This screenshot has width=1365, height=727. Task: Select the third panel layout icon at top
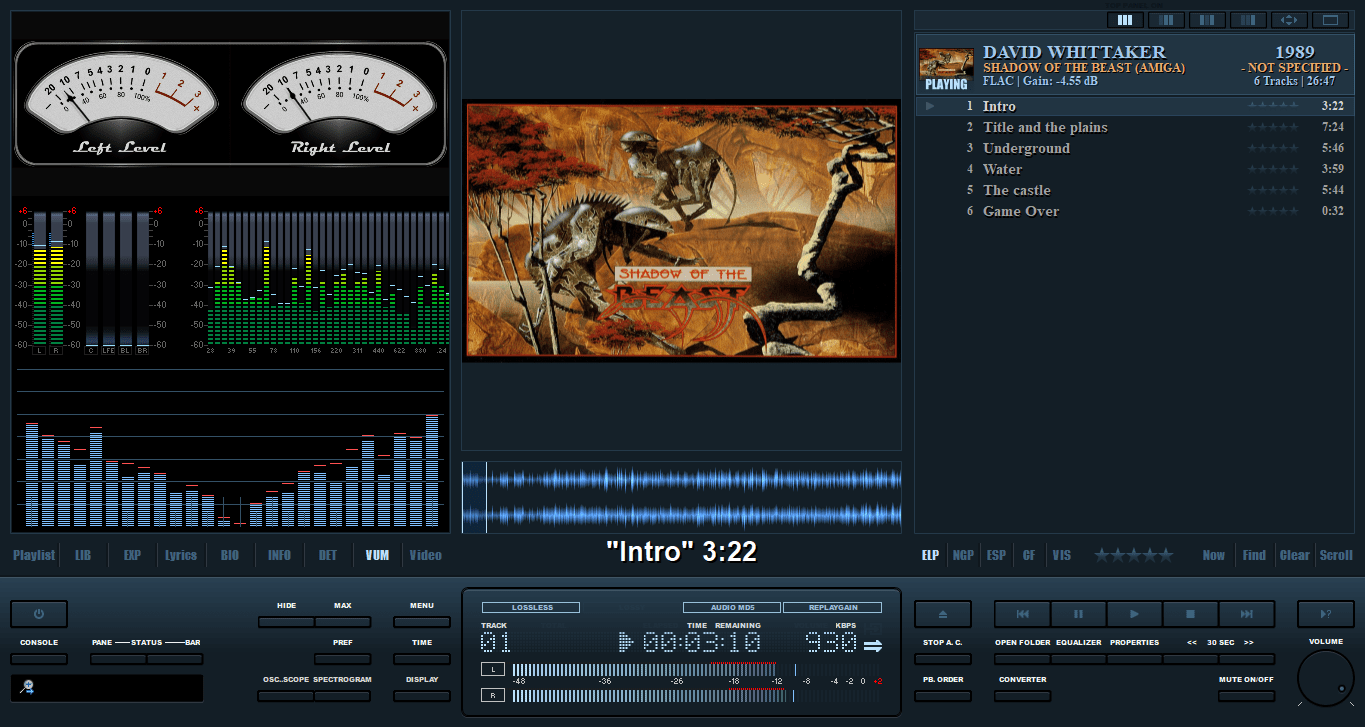[1207, 19]
